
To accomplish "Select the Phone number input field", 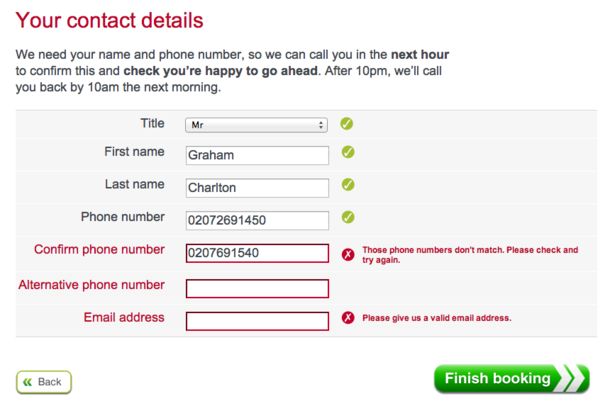I will click(257, 220).
